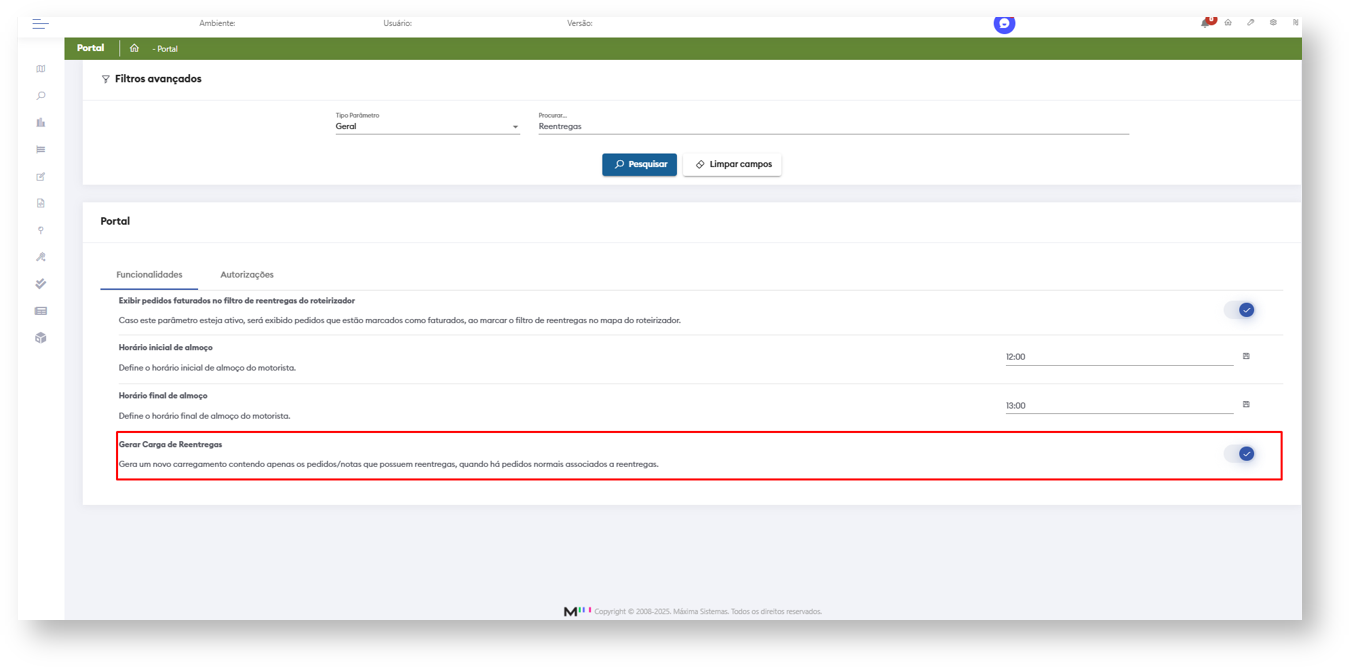The image size is (1350, 668).
Task: Go to home via green breadcrumb icon
Action: [134, 48]
